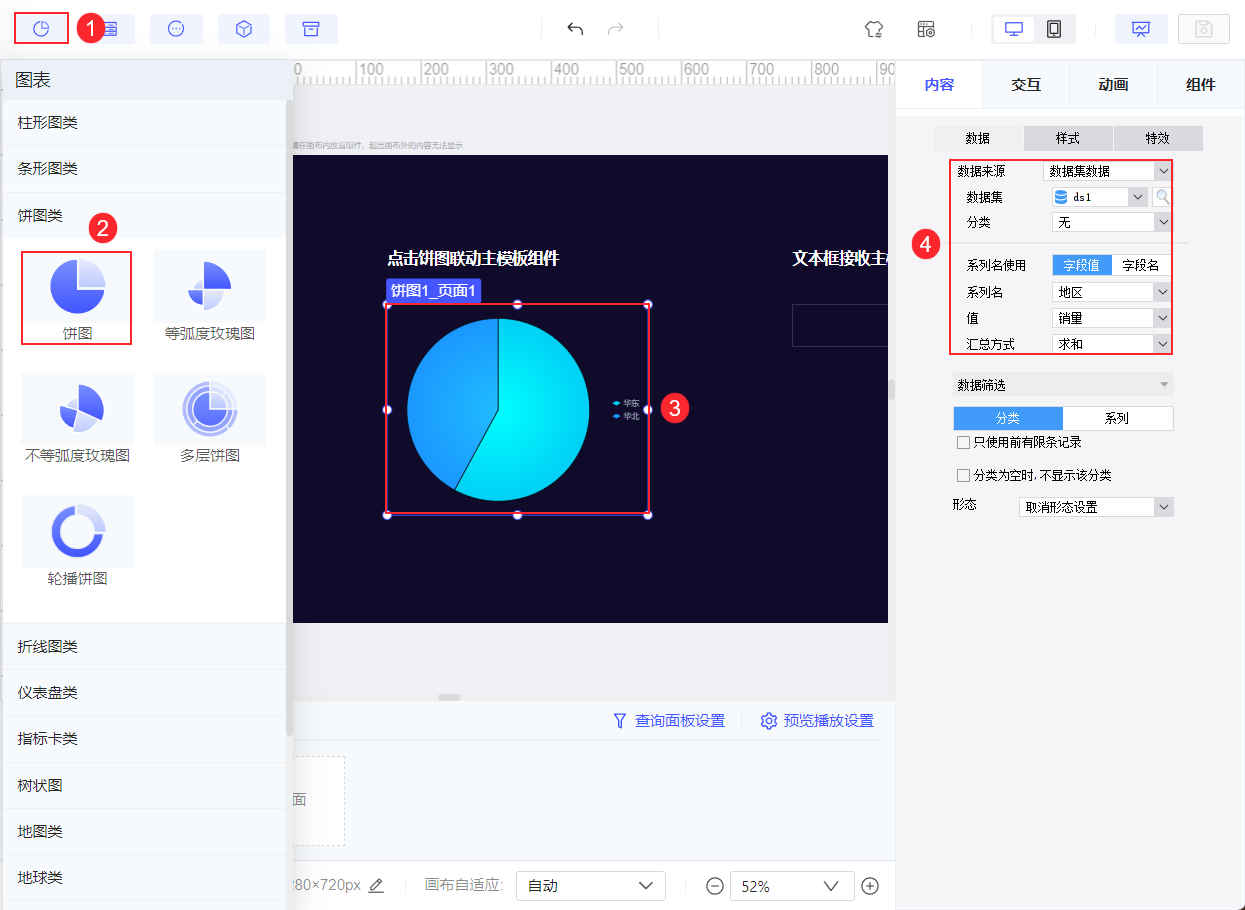Open the chart component menu icon

pyautogui.click(x=41, y=29)
